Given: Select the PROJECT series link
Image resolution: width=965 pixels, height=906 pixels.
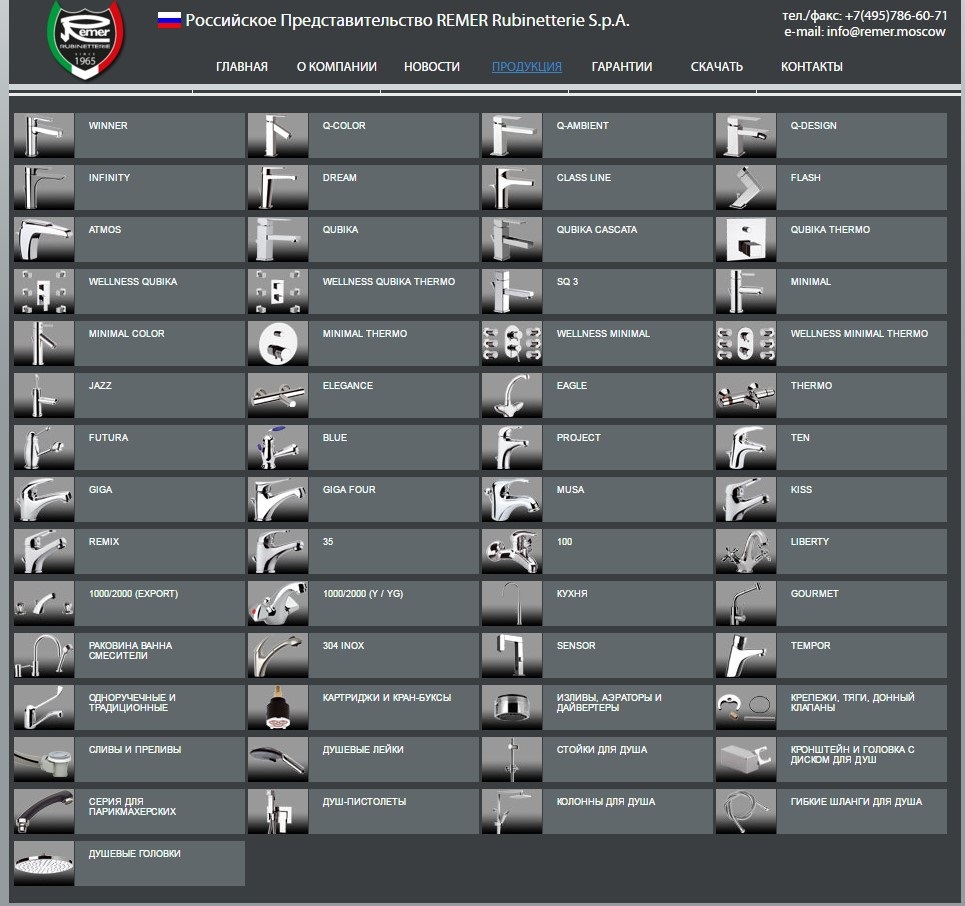Looking at the screenshot, I should [x=579, y=438].
